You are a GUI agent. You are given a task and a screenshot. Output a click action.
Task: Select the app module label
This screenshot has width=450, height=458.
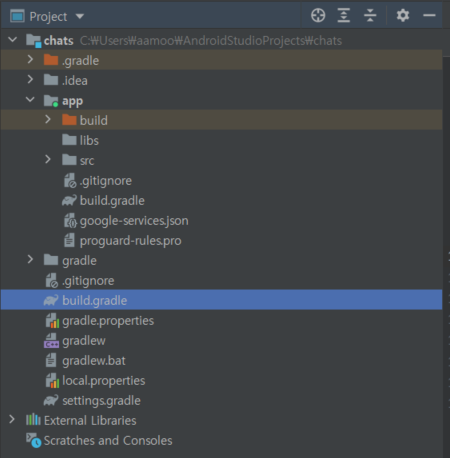click(x=73, y=101)
